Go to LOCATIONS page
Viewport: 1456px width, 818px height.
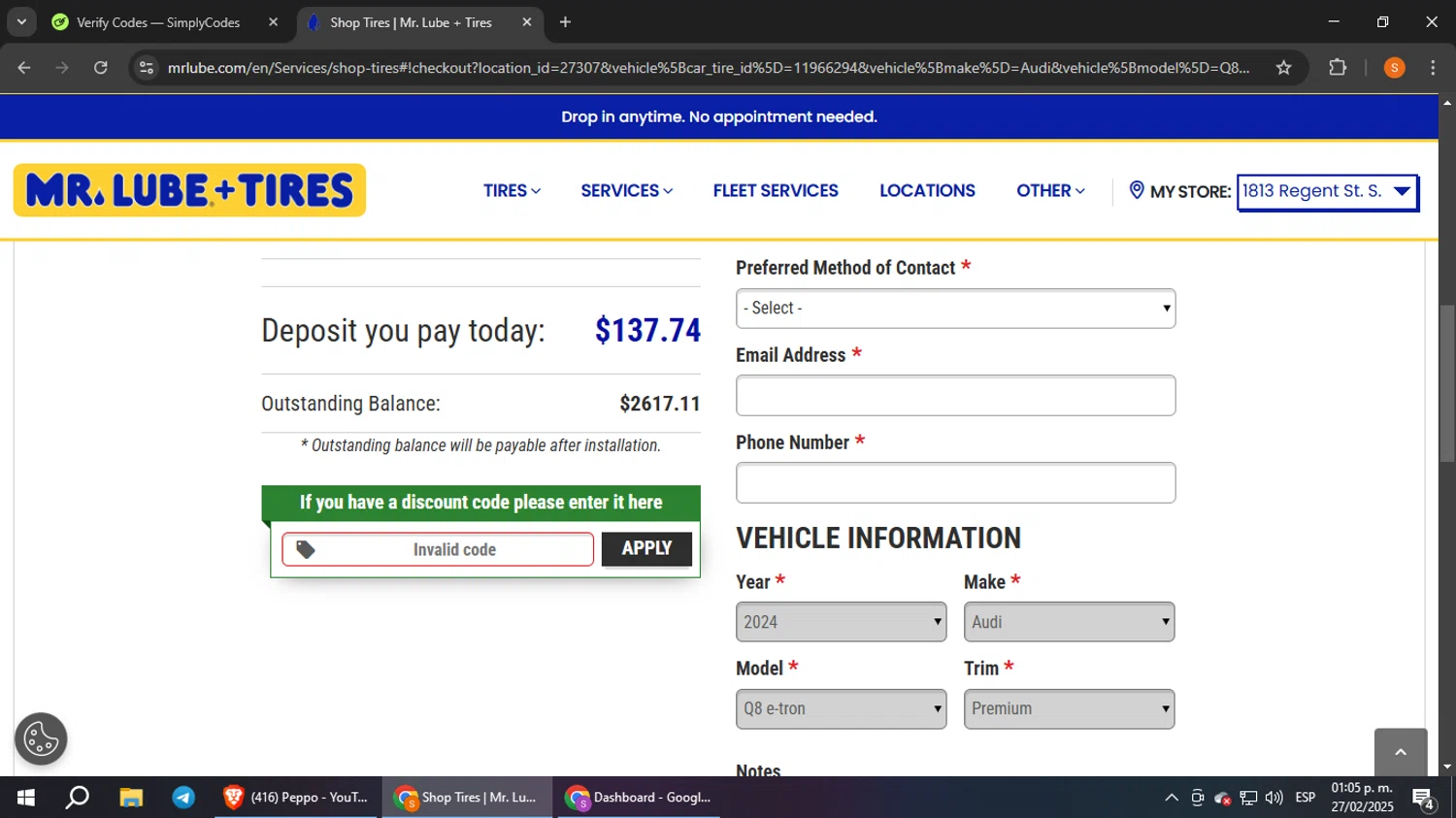[x=927, y=191]
